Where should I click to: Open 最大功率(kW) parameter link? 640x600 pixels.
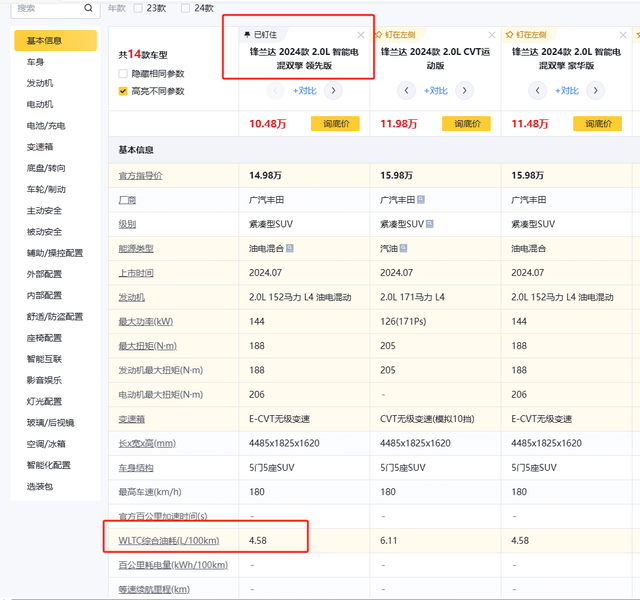(146, 322)
